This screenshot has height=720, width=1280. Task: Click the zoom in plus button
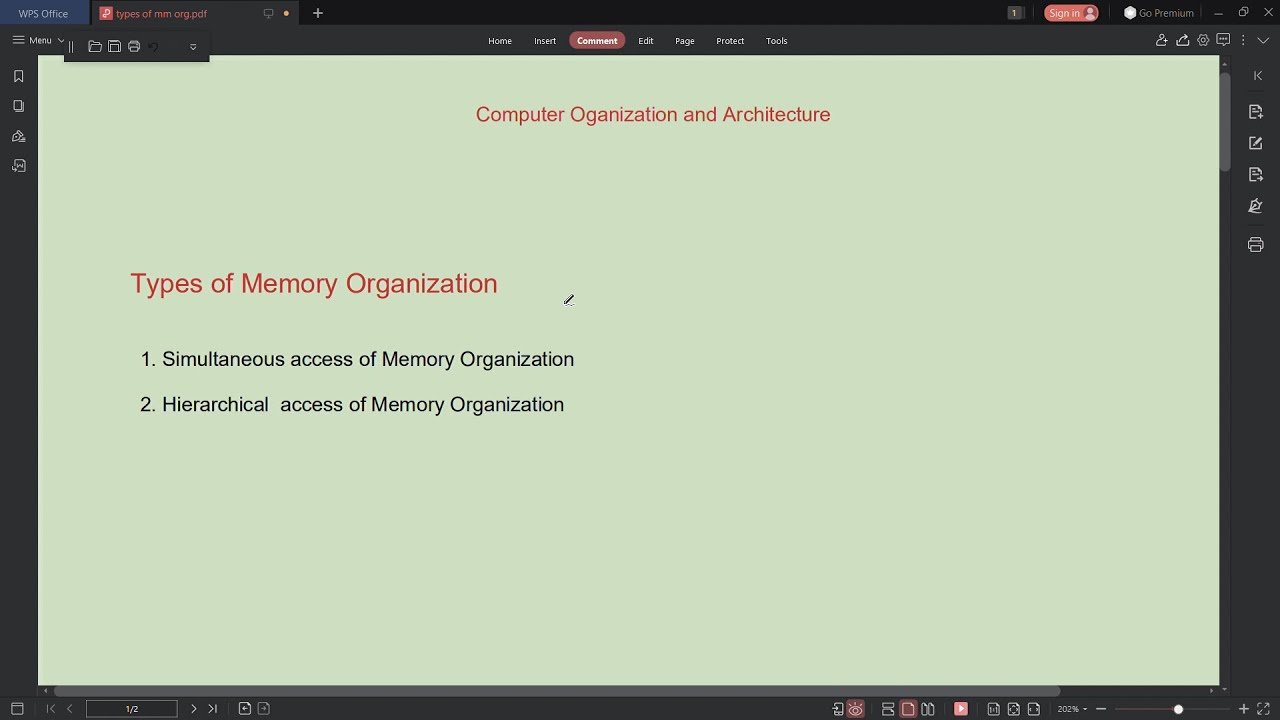coord(1244,709)
